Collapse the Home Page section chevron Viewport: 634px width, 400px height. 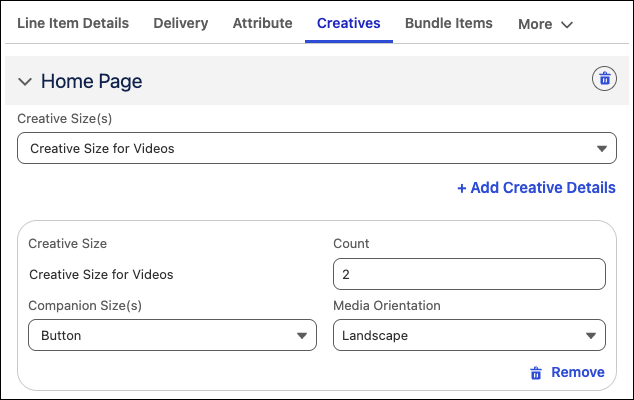tap(25, 82)
